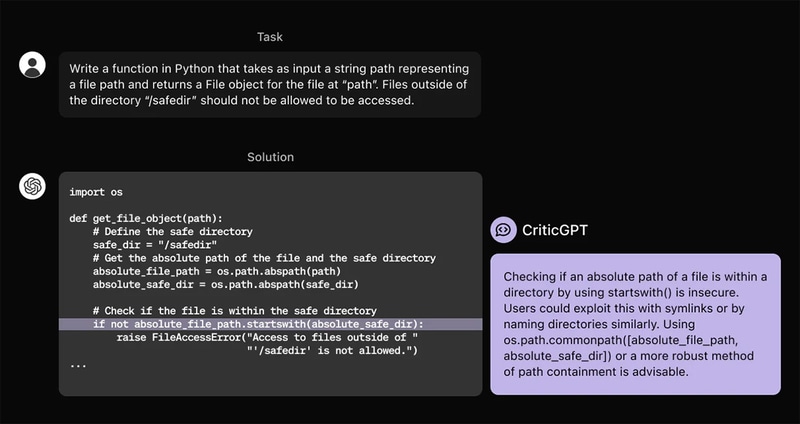
Task: Click the "import os" code line
Action: pos(96,191)
